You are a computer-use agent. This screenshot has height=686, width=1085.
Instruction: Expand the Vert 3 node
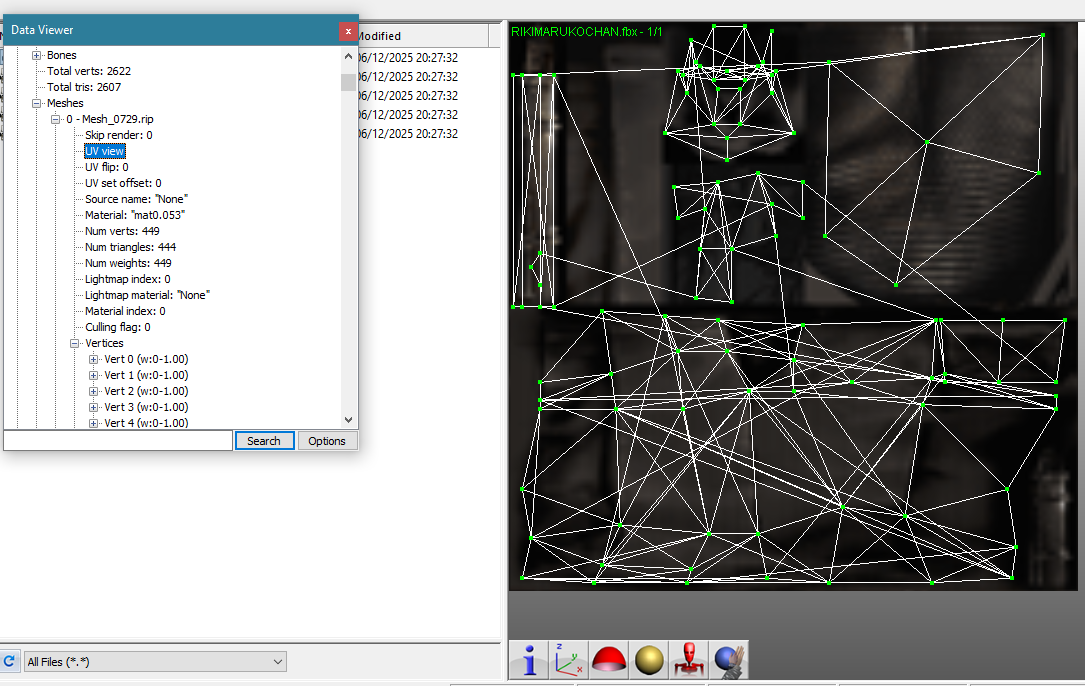(94, 407)
